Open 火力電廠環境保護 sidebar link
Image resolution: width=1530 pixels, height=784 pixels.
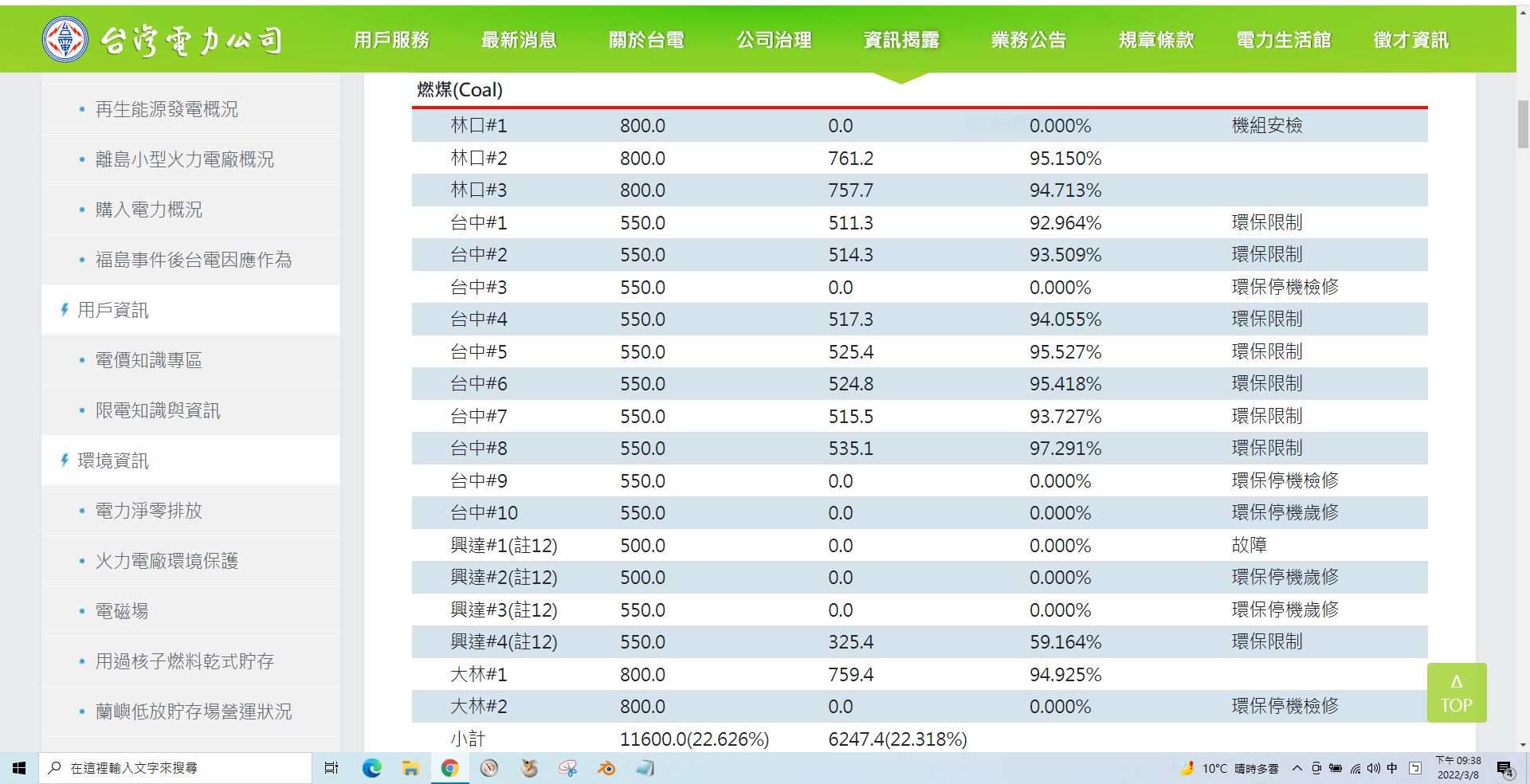pyautogui.click(x=167, y=561)
